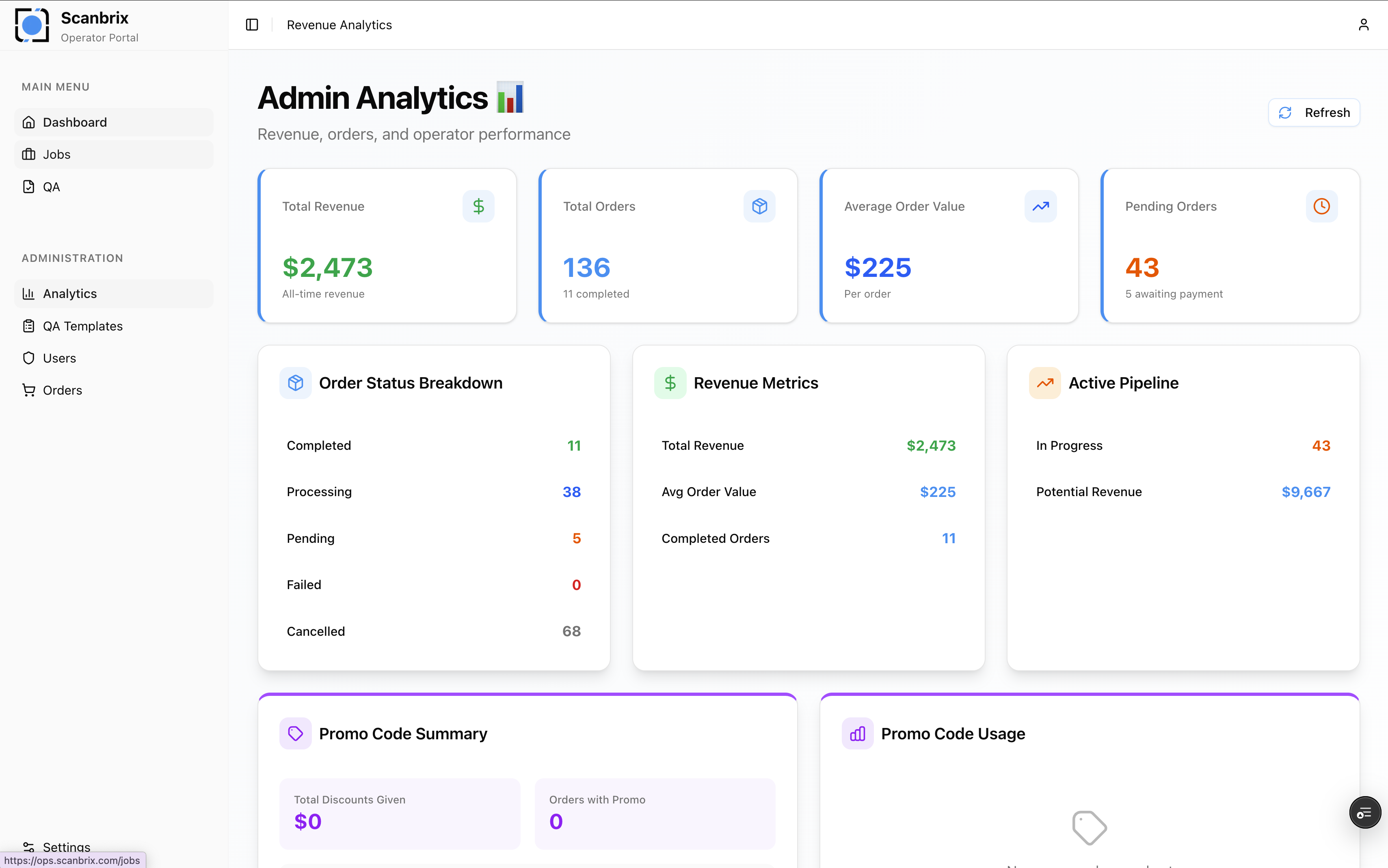Click the Promo Code Summary tag icon
This screenshot has height=868, width=1388.
pos(296,733)
